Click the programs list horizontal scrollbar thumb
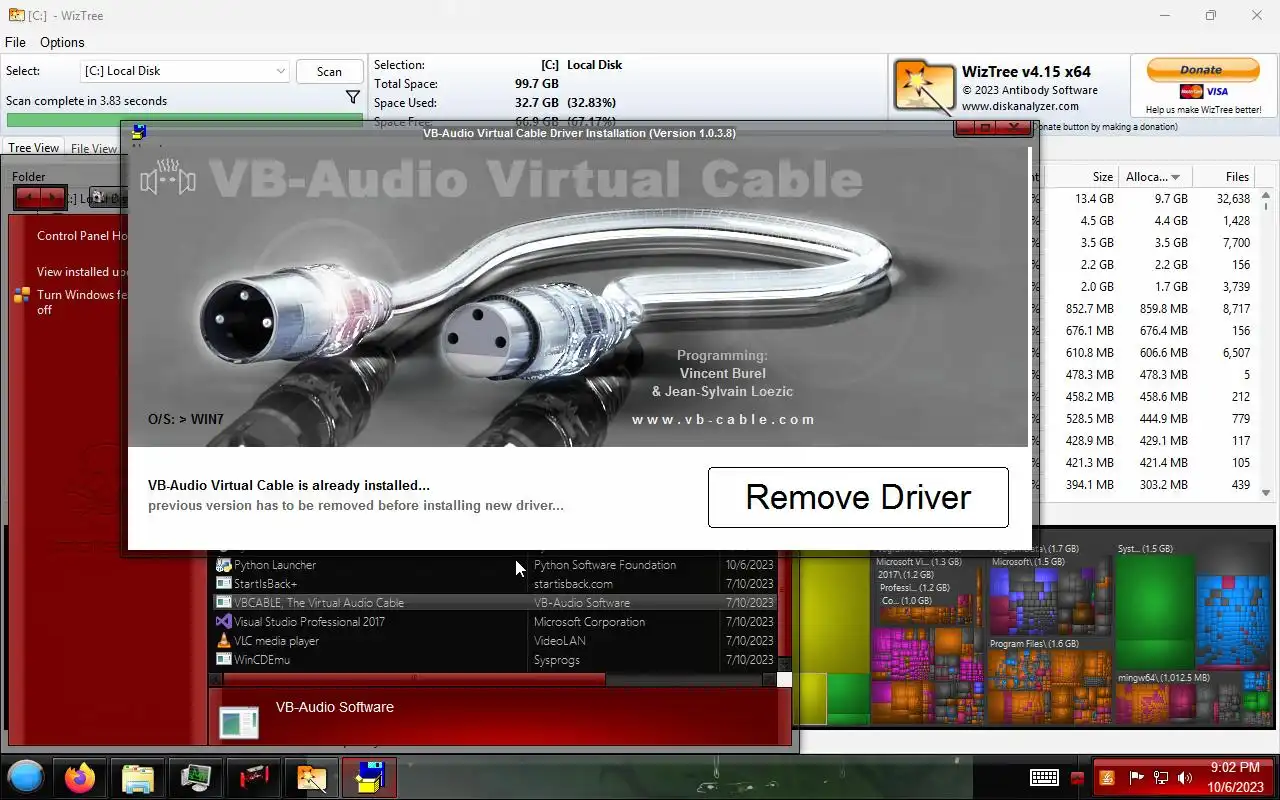This screenshot has height=800, width=1280. tap(414, 679)
